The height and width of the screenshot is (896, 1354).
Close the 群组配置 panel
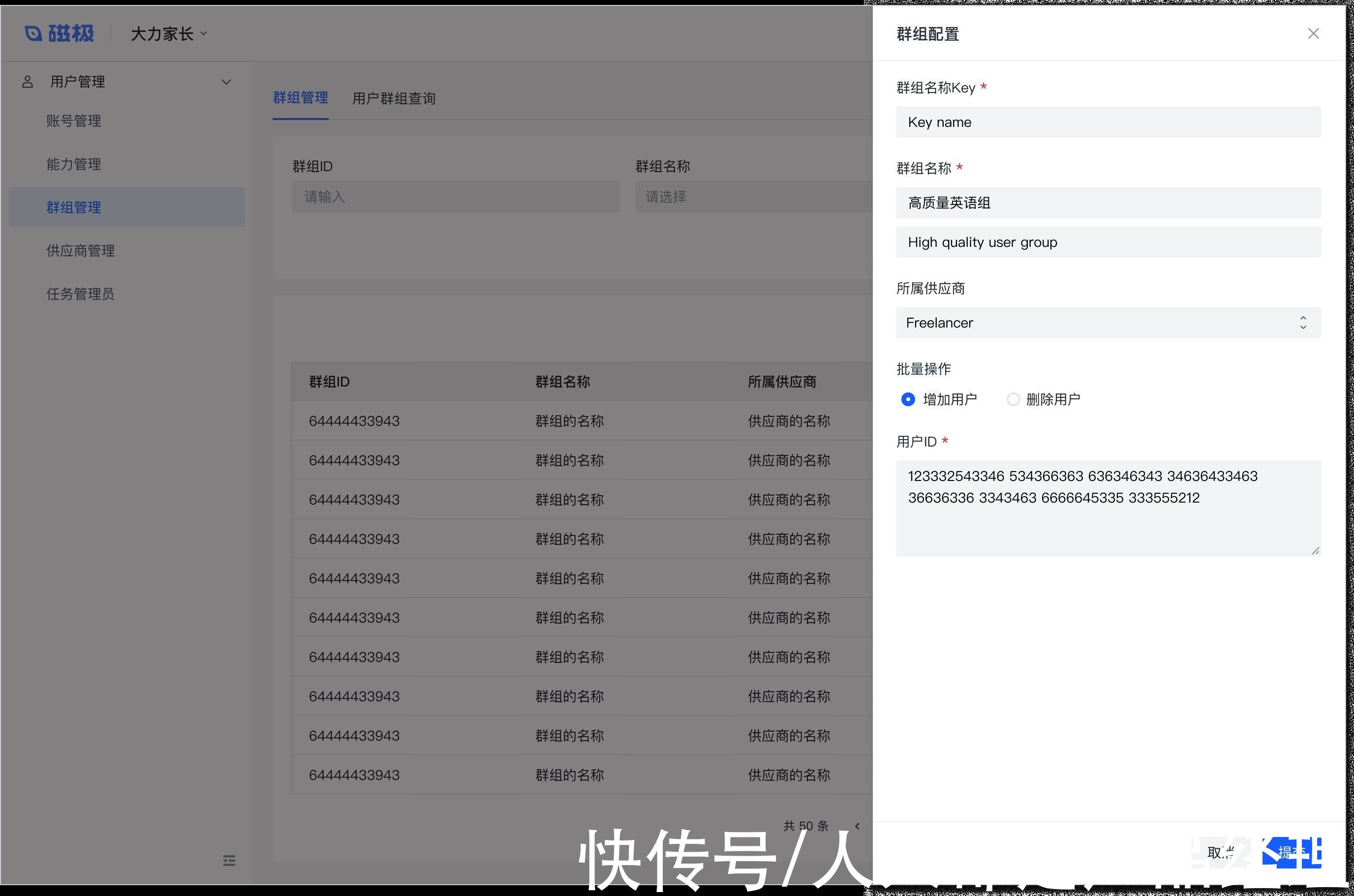point(1313,34)
